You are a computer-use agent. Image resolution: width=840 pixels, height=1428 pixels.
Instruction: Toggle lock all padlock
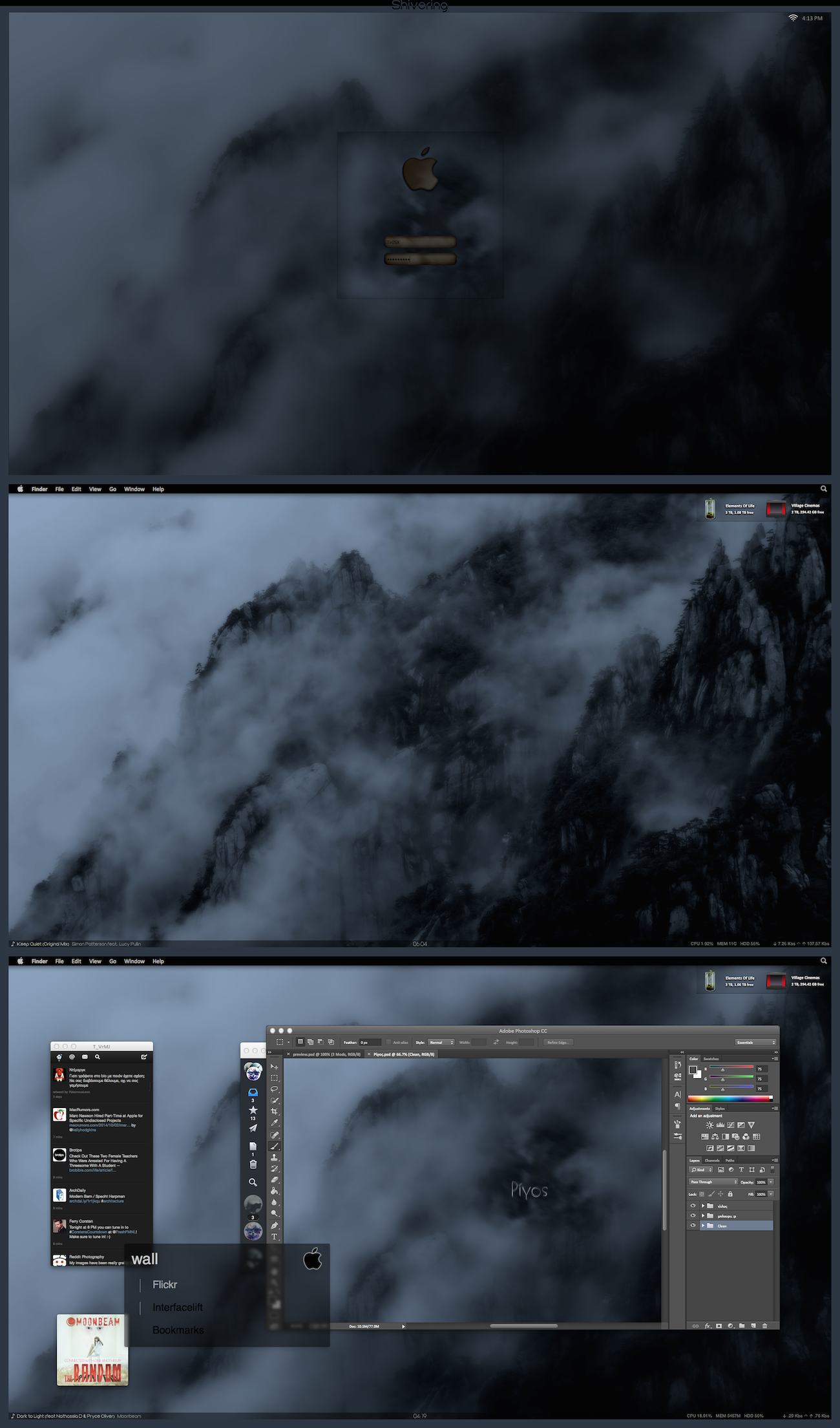click(730, 1194)
